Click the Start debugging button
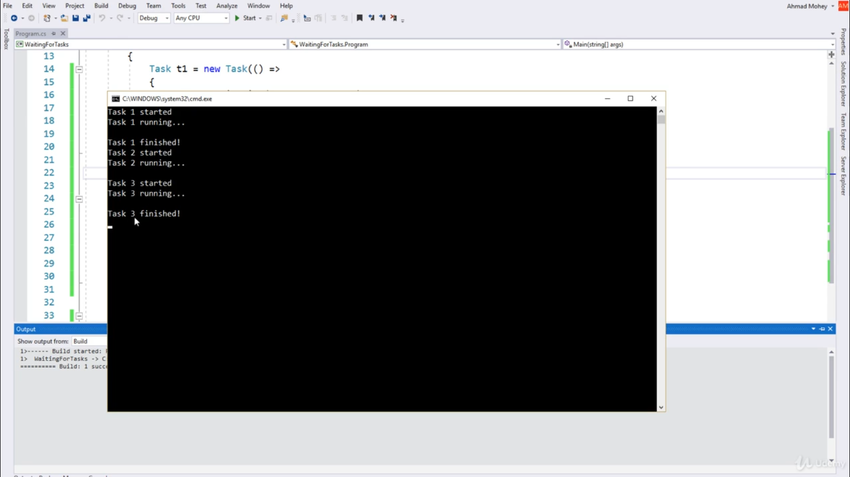850x477 pixels. (x=245, y=18)
